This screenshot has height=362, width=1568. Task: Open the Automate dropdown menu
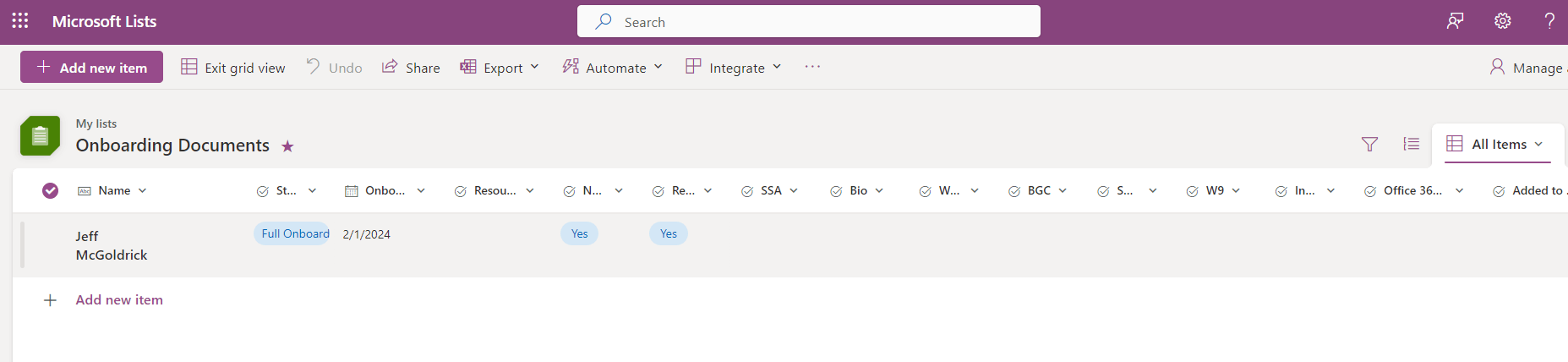tap(613, 68)
